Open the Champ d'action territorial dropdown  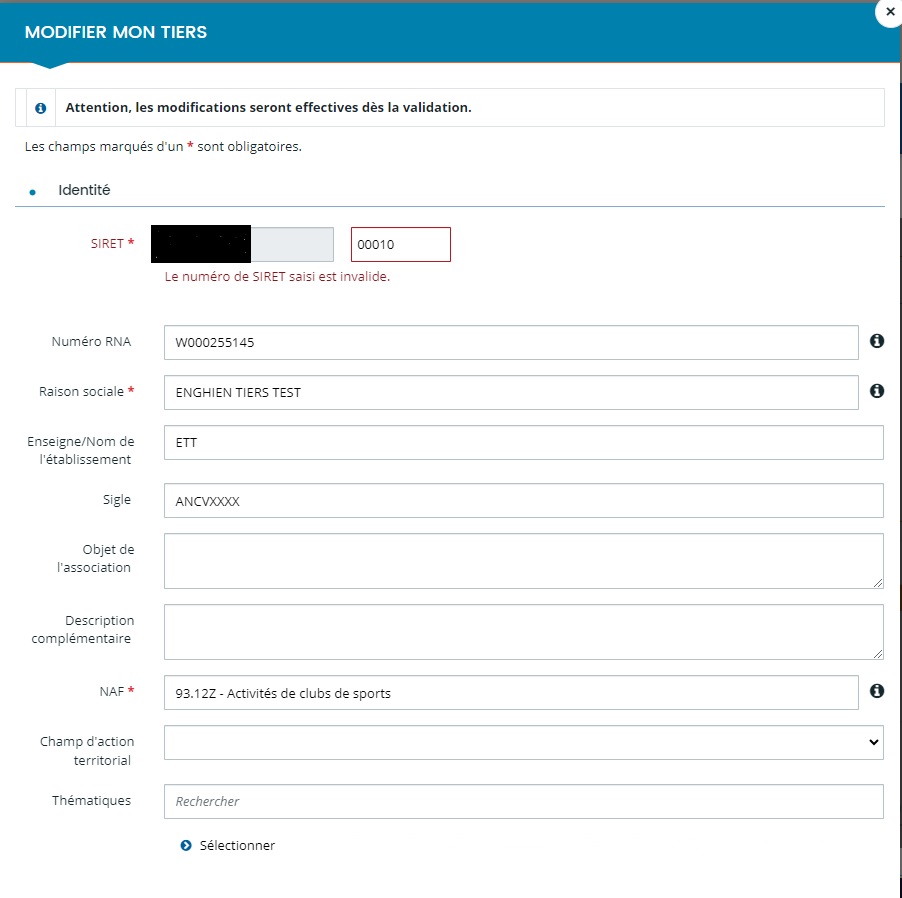pyautogui.click(x=523, y=742)
